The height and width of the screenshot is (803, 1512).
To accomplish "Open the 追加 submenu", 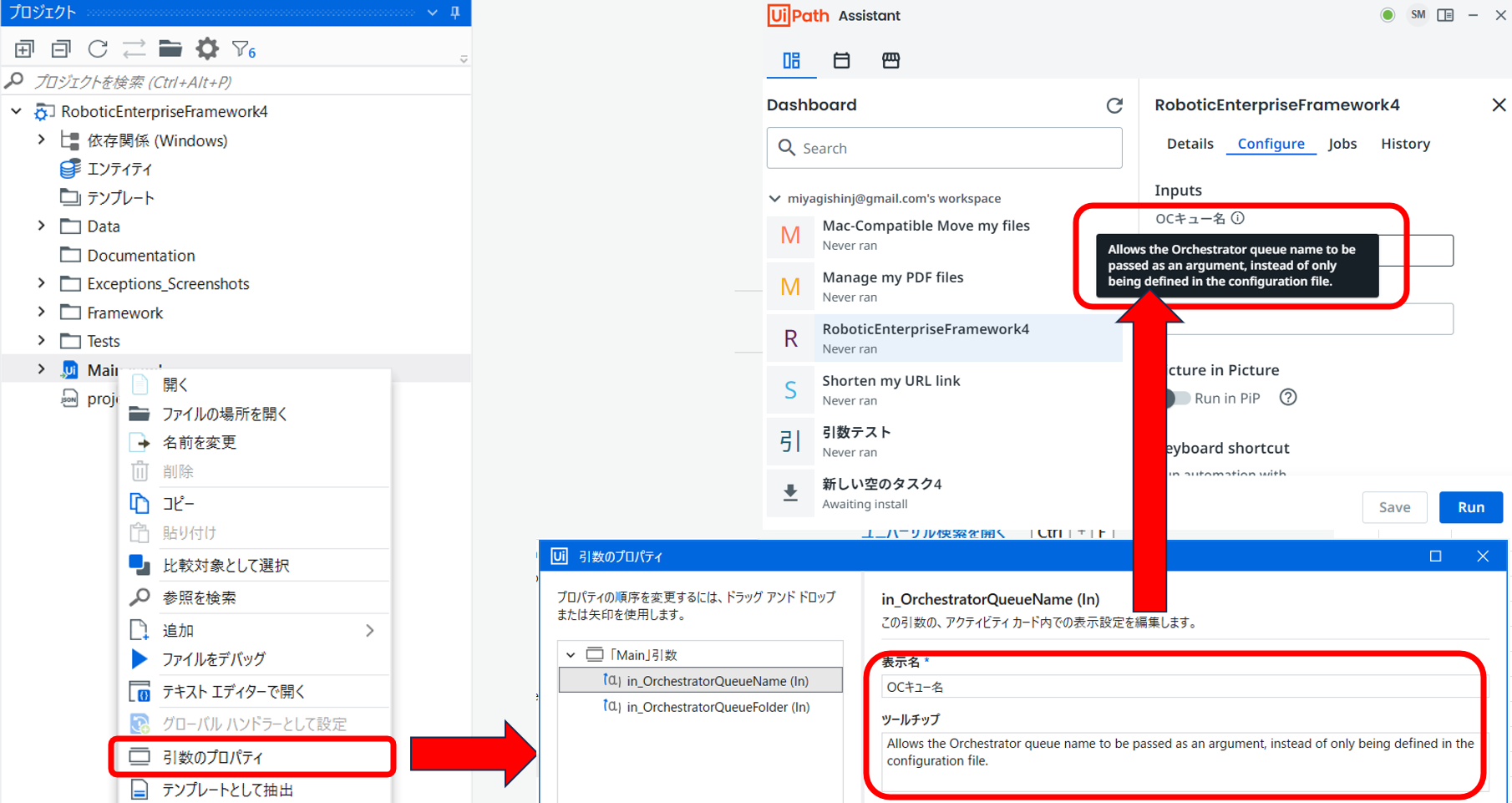I will click(x=256, y=630).
